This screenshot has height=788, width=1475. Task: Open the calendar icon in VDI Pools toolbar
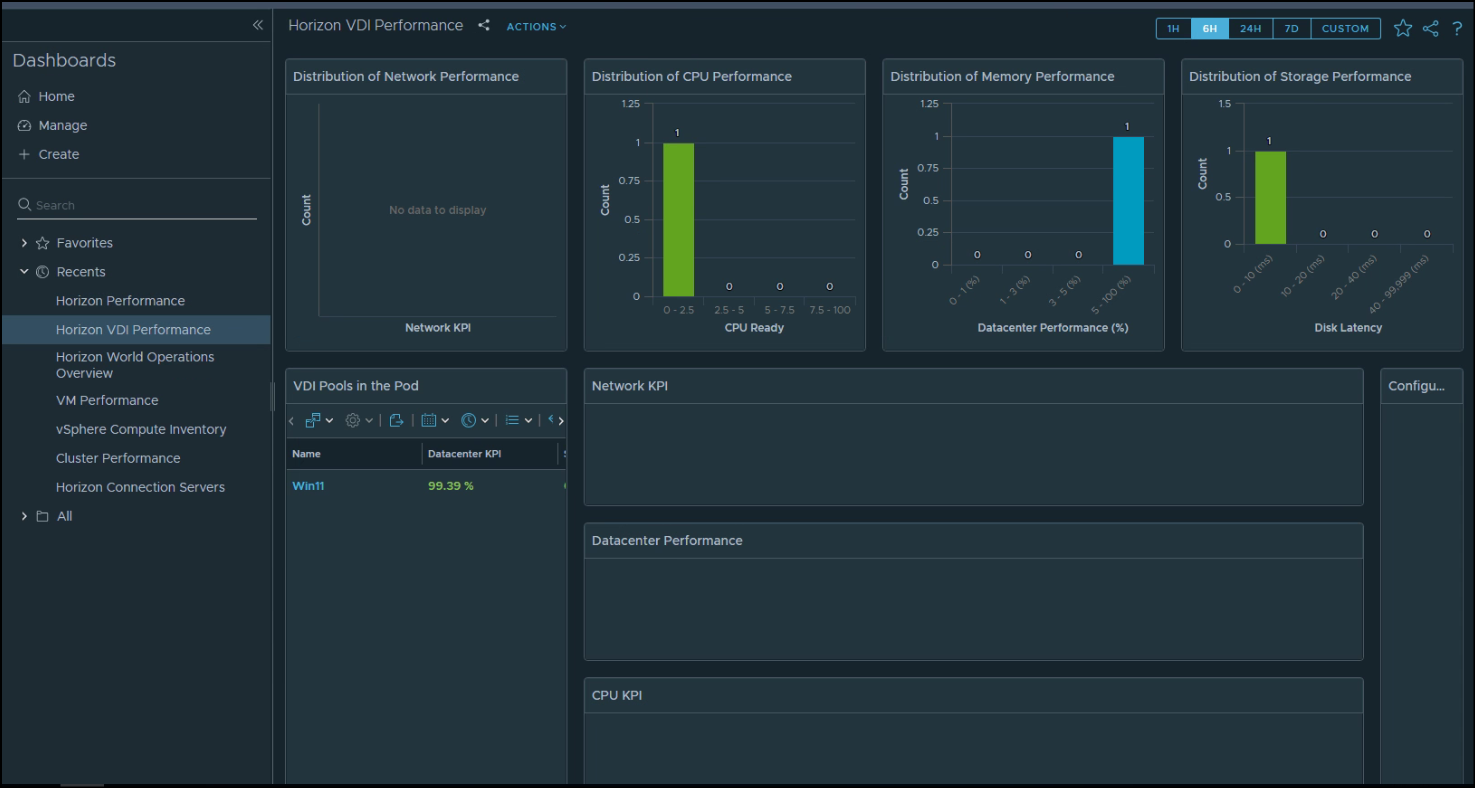tap(430, 420)
